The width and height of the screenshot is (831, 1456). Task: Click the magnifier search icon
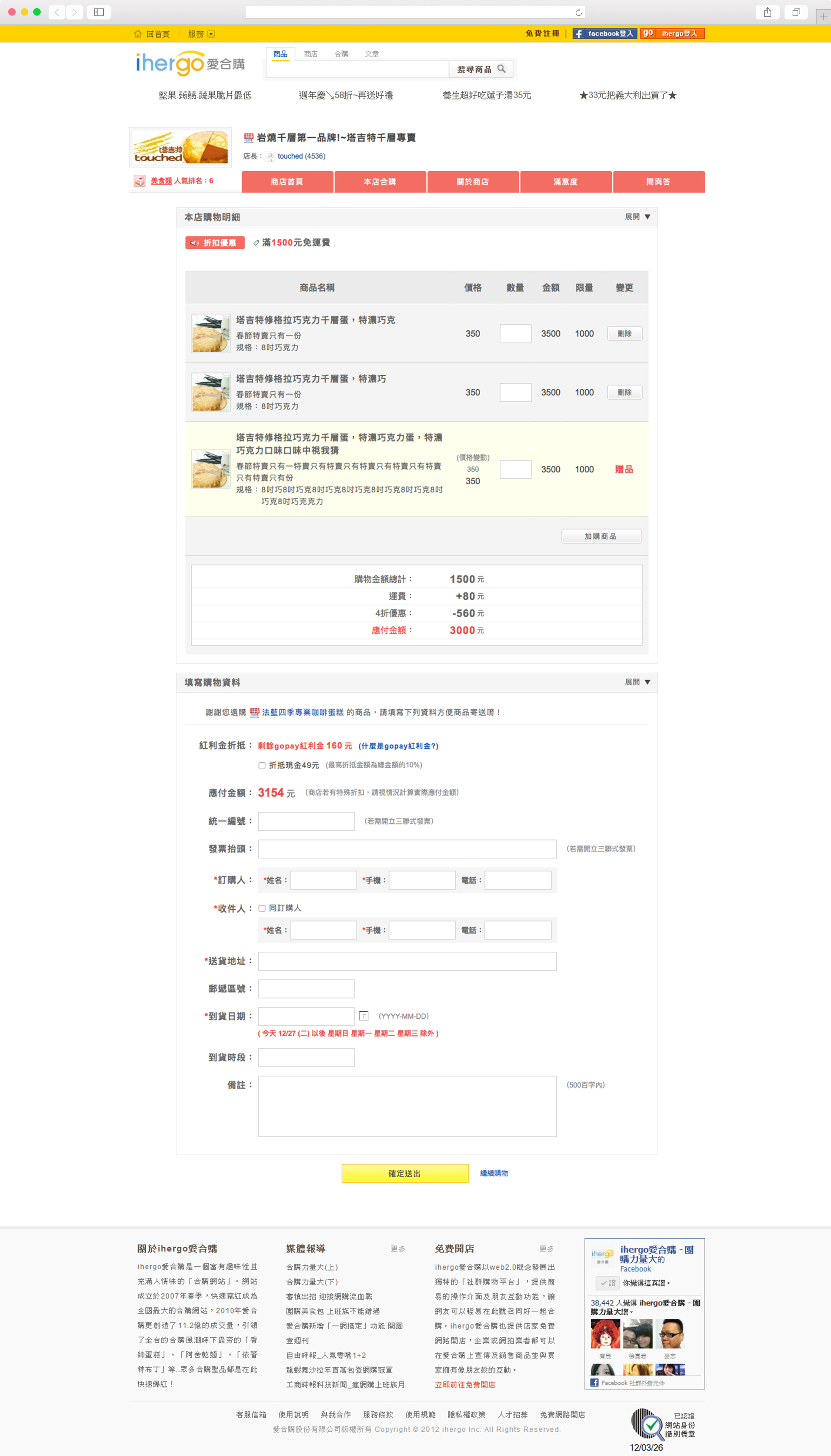501,69
